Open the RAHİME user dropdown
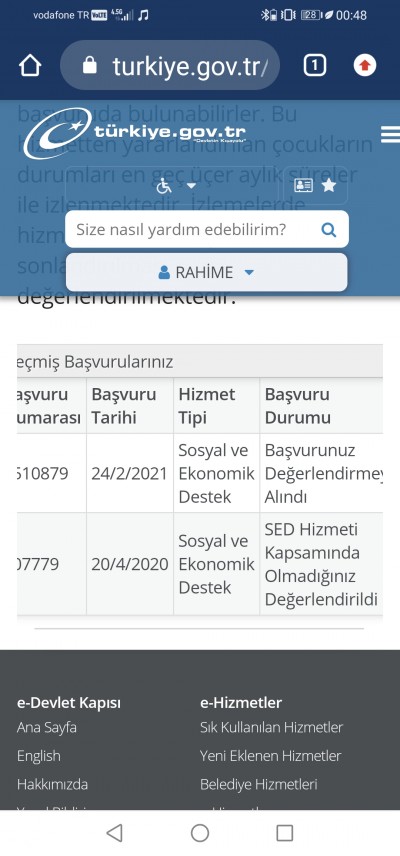This screenshot has width=400, height=856. (x=207, y=272)
